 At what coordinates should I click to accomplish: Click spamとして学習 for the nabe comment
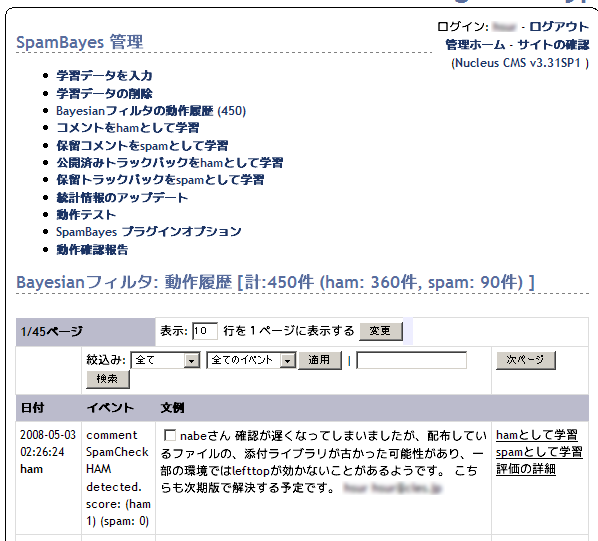coord(539,452)
